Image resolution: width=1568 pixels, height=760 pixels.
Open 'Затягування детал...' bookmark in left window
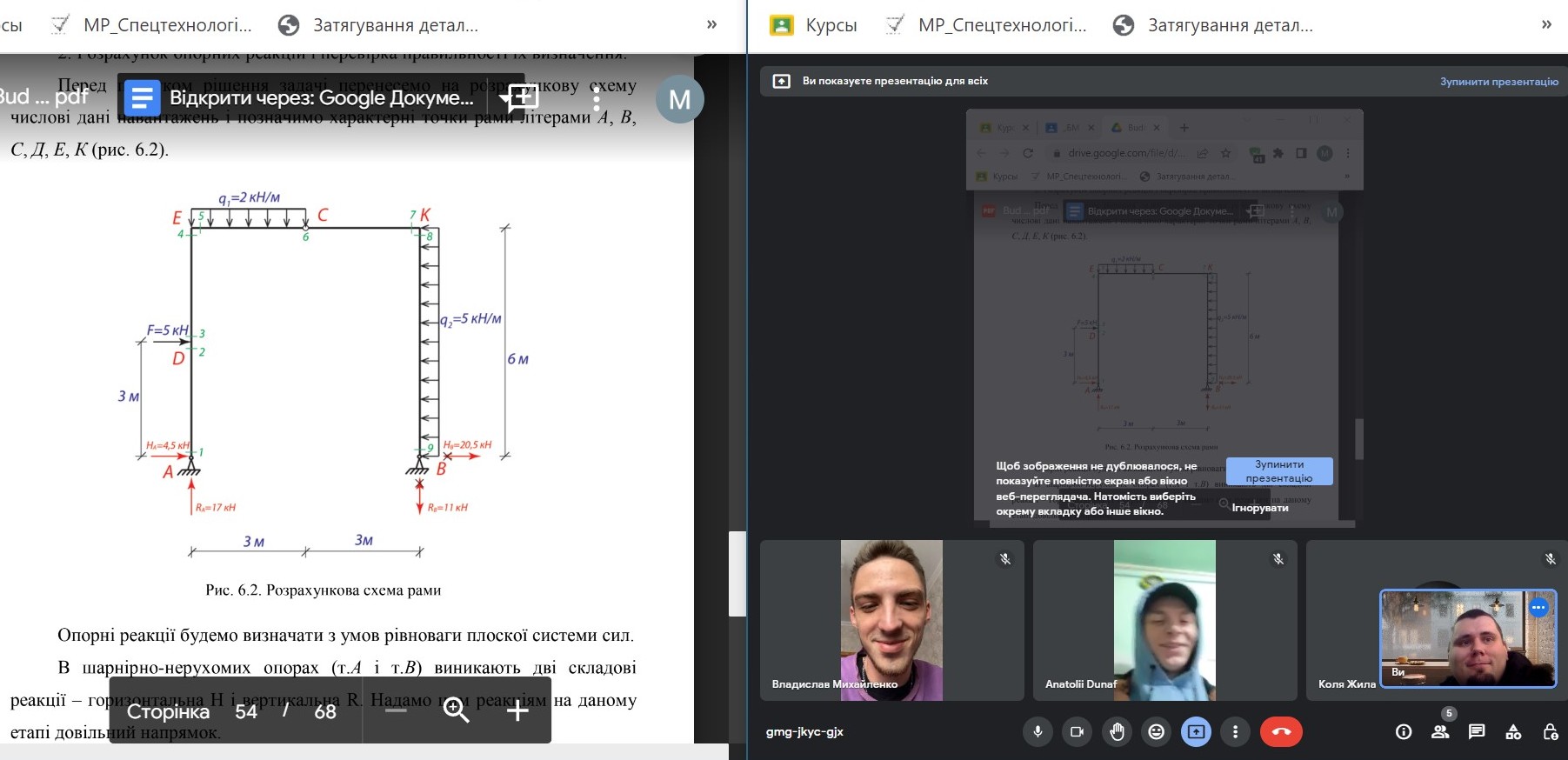[378, 25]
